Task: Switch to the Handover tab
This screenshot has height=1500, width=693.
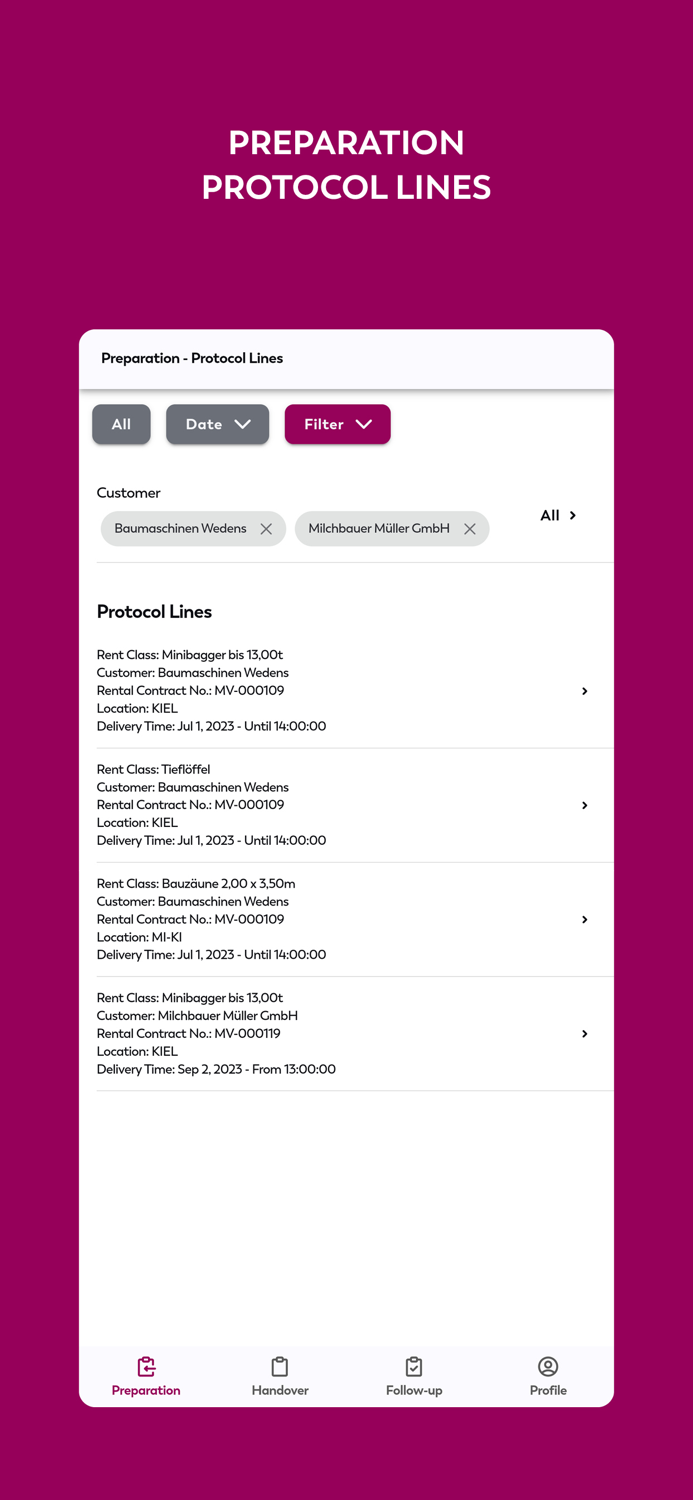Action: (x=280, y=1376)
